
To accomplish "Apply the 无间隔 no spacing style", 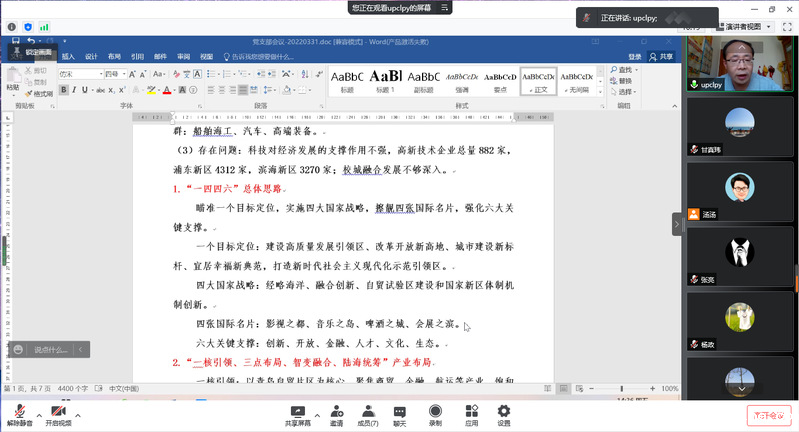I will 576,81.
